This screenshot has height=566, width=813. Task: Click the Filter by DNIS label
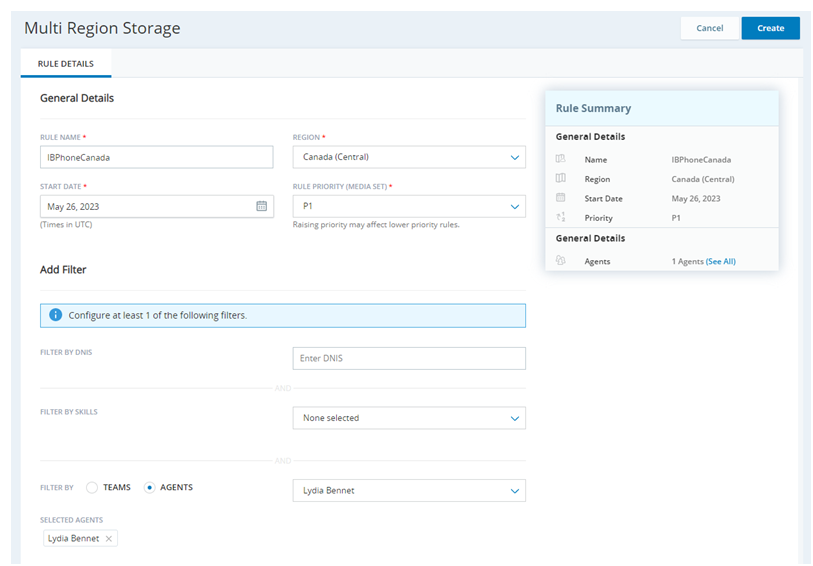pos(66,352)
